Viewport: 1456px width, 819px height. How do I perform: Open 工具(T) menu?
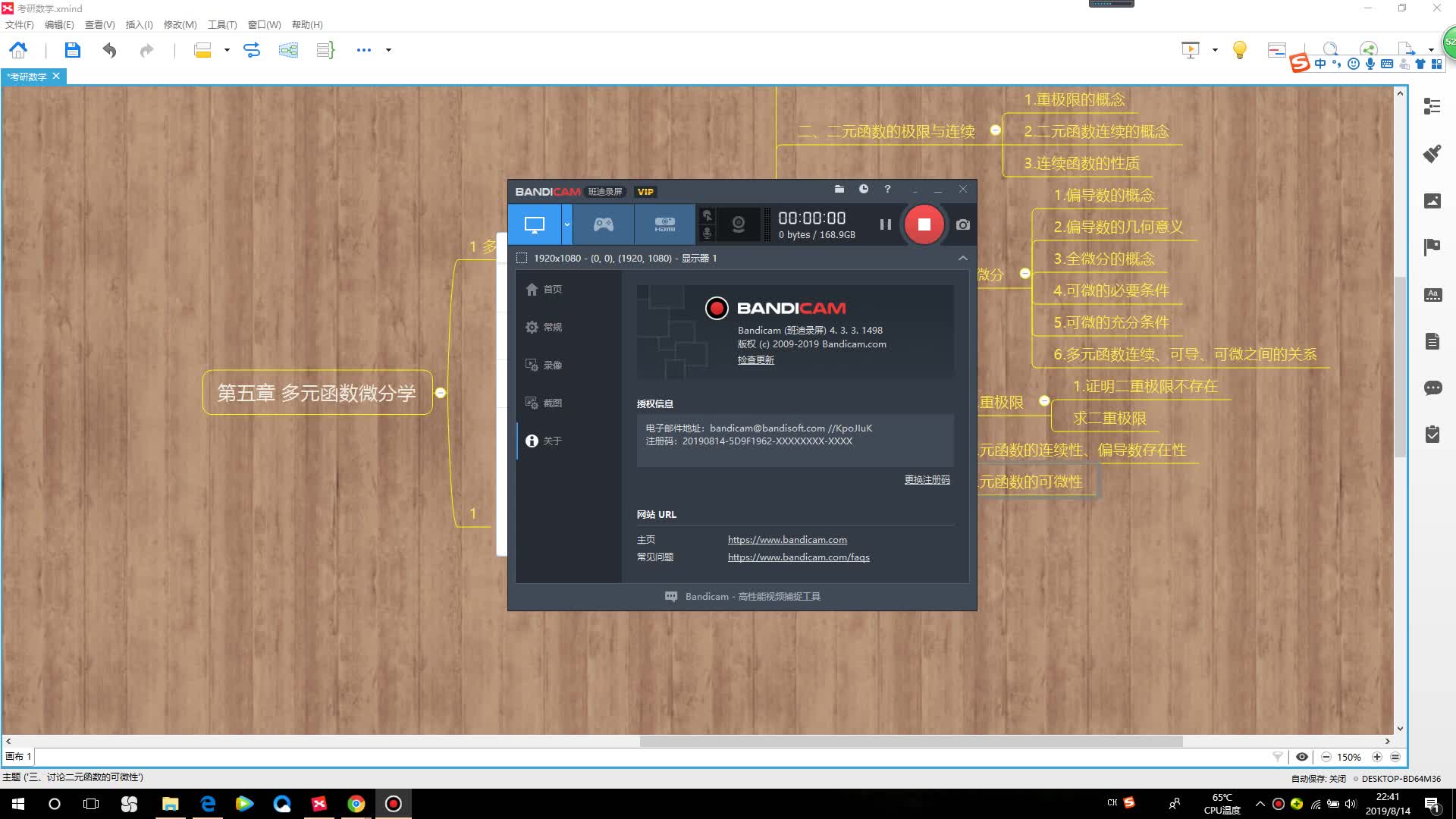point(222,24)
